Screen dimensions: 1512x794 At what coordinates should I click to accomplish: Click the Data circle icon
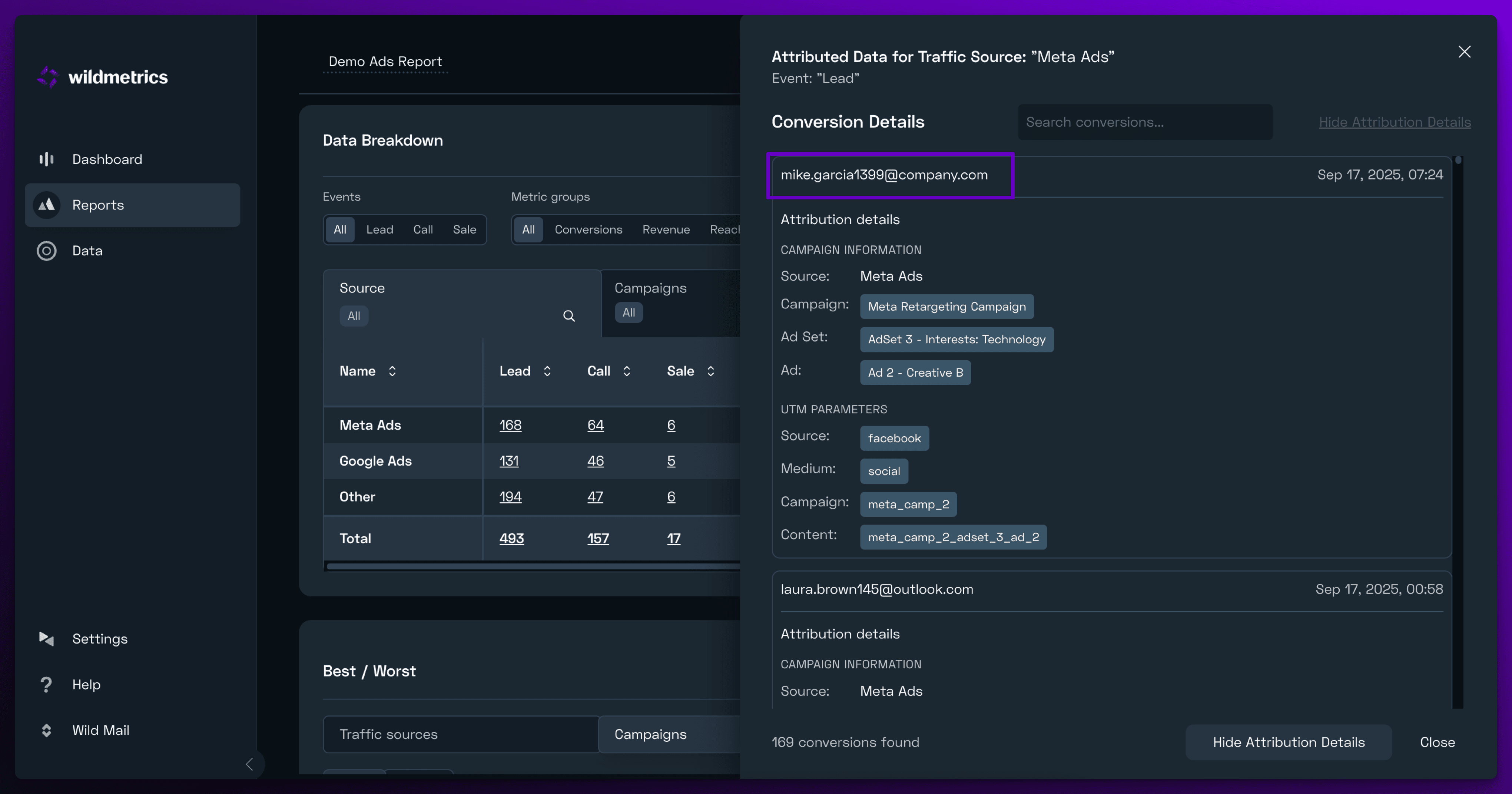pyautogui.click(x=46, y=251)
